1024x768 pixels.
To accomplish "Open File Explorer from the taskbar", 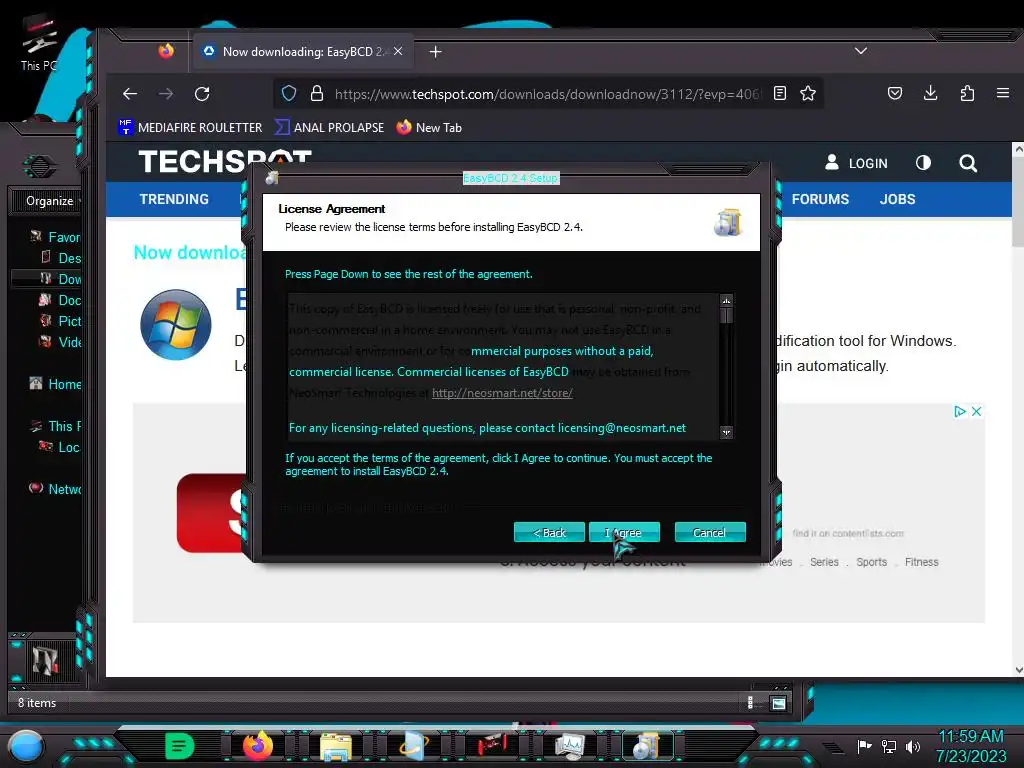I will (336, 746).
